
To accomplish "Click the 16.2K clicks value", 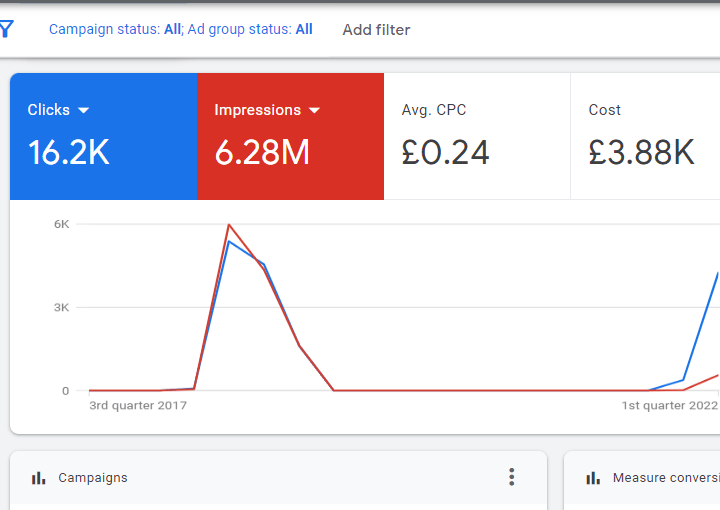I will click(x=69, y=152).
